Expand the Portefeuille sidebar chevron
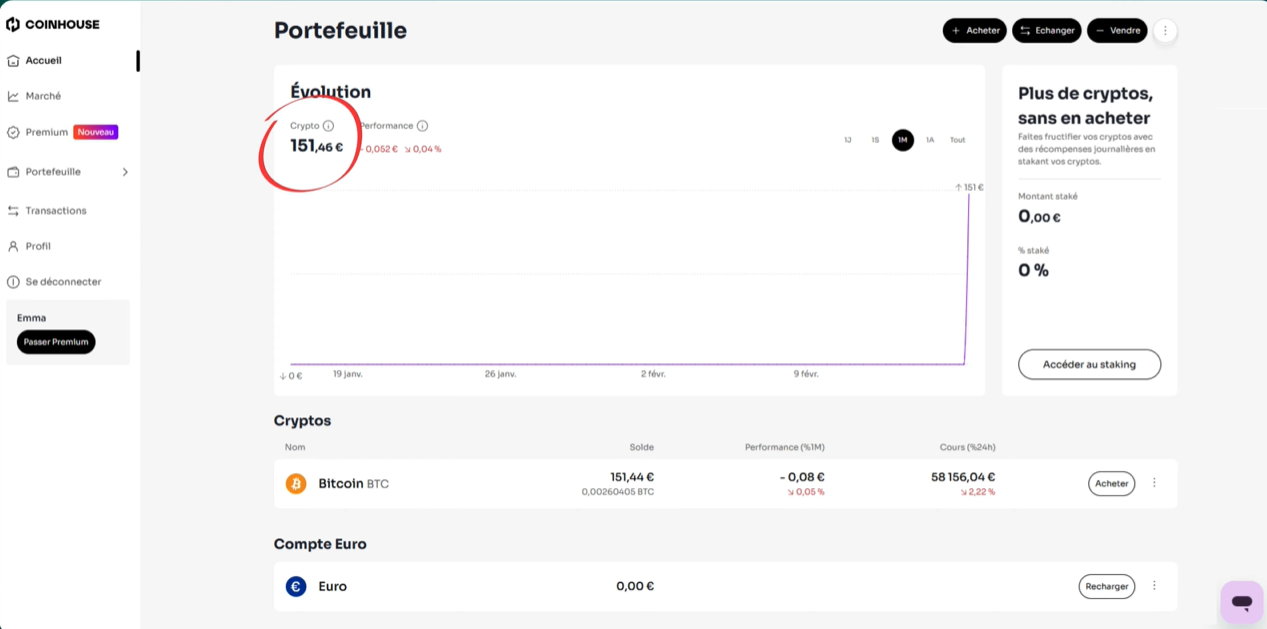Viewport: 1267px width, 629px height. 125,172
